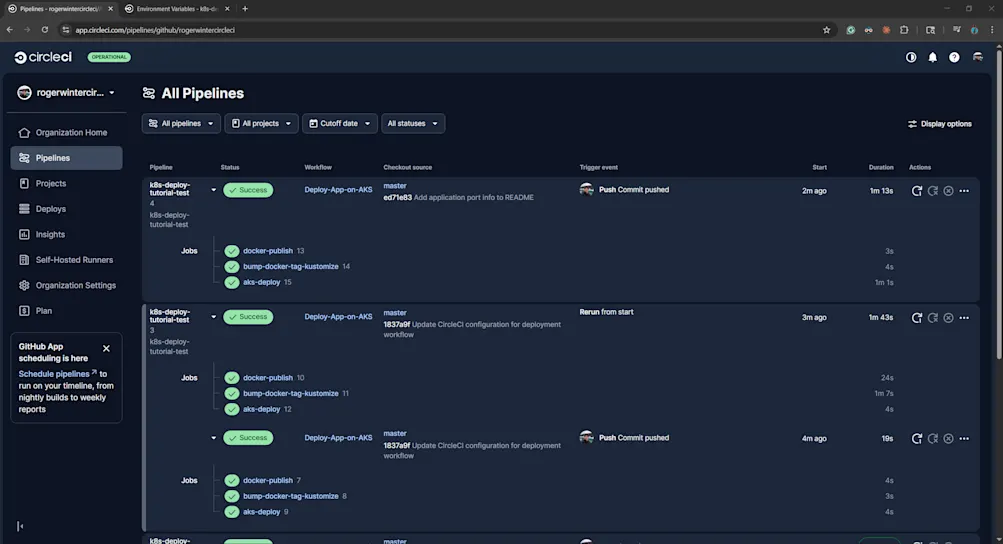Click the OPERATIONAL status badge
Image resolution: width=1003 pixels, height=544 pixels.
pos(109,57)
